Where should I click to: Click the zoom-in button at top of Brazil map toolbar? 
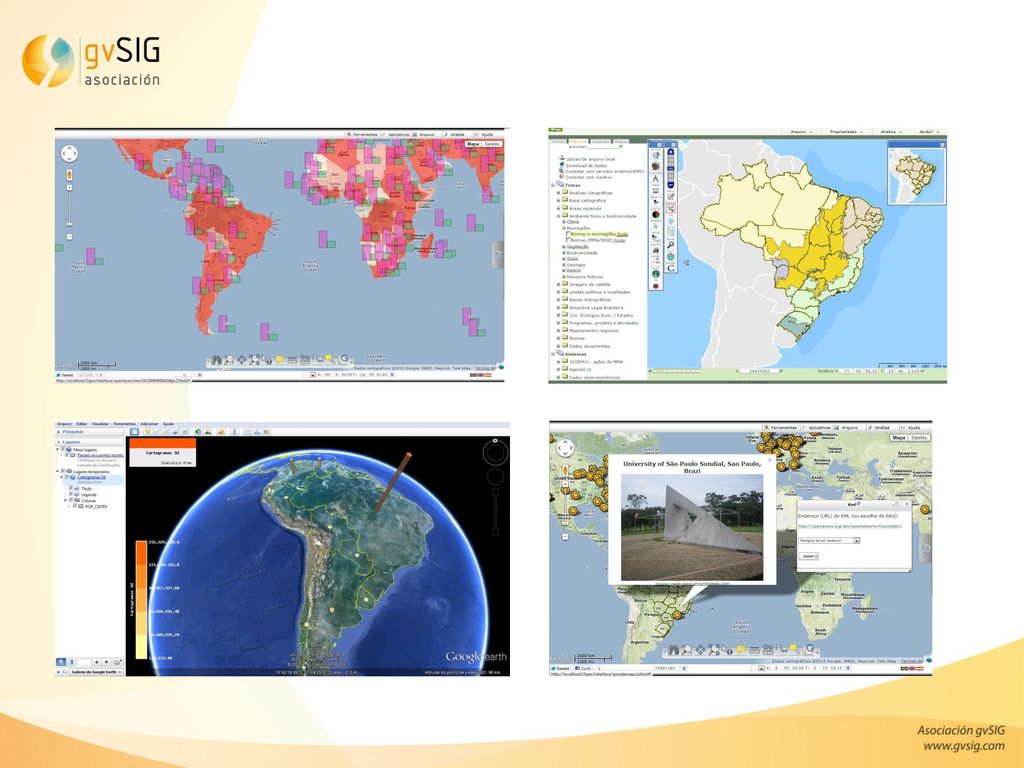point(671,152)
